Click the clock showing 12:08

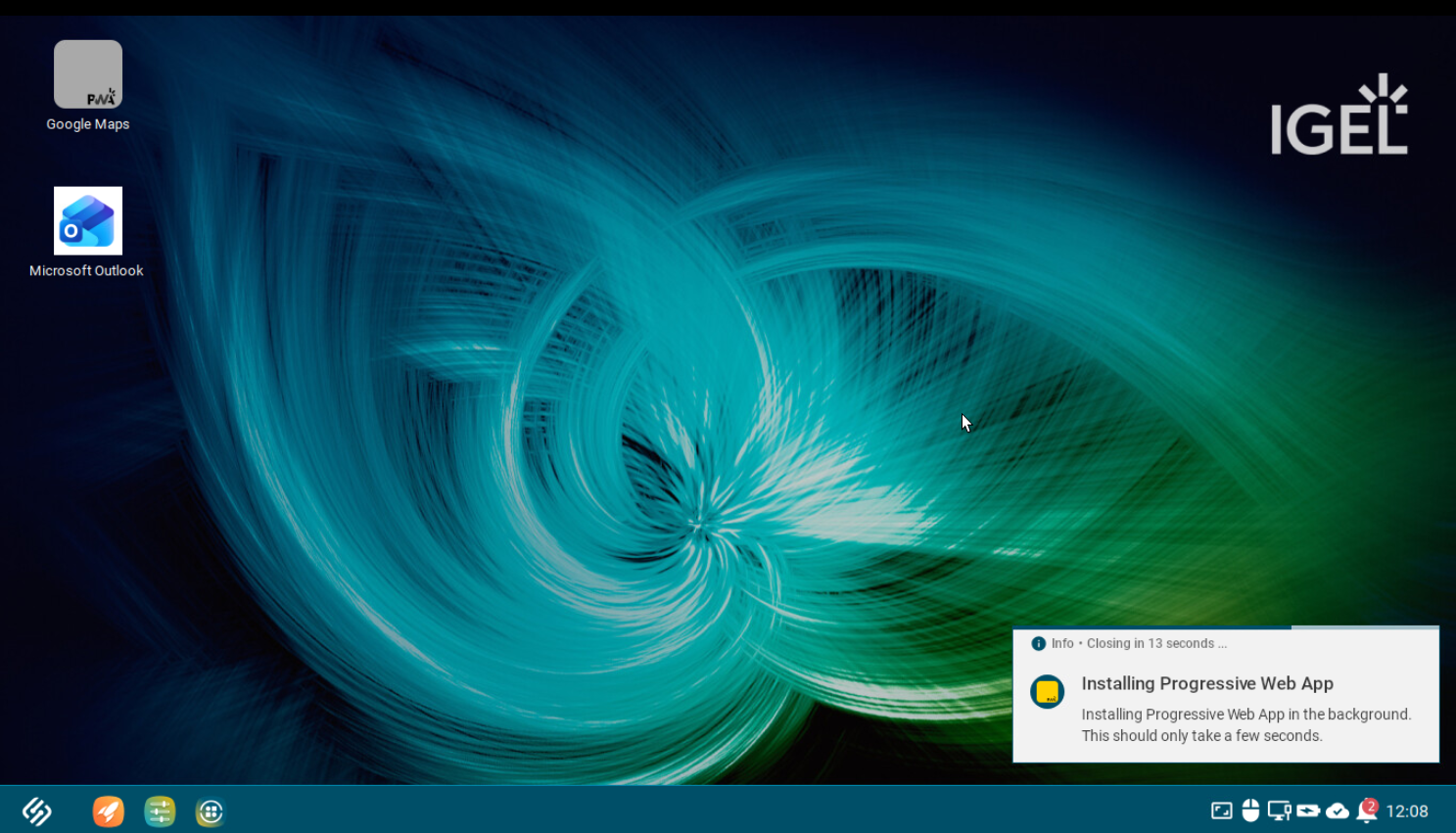(1407, 810)
